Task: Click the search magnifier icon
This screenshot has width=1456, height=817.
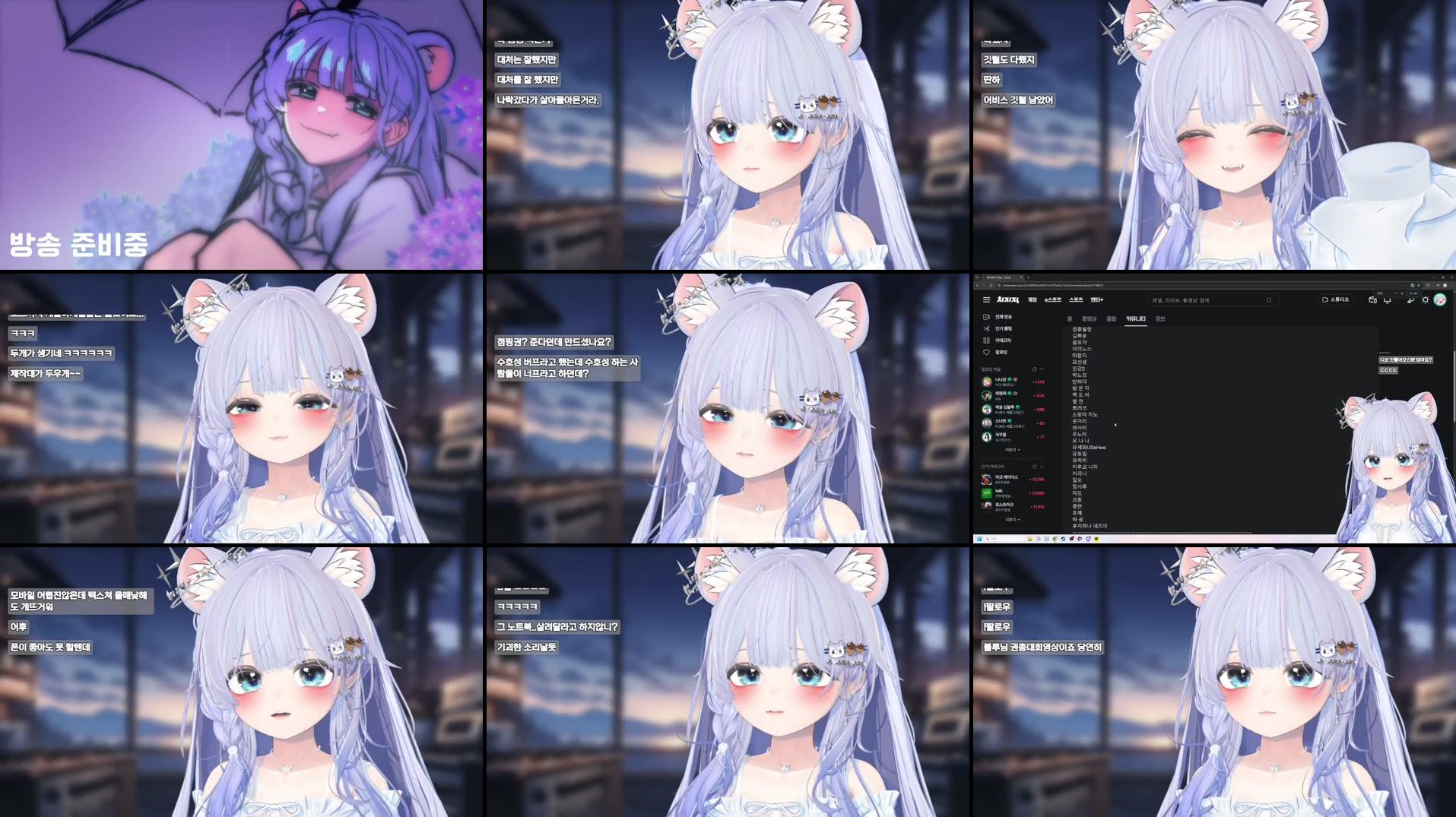Action: 1269,300
